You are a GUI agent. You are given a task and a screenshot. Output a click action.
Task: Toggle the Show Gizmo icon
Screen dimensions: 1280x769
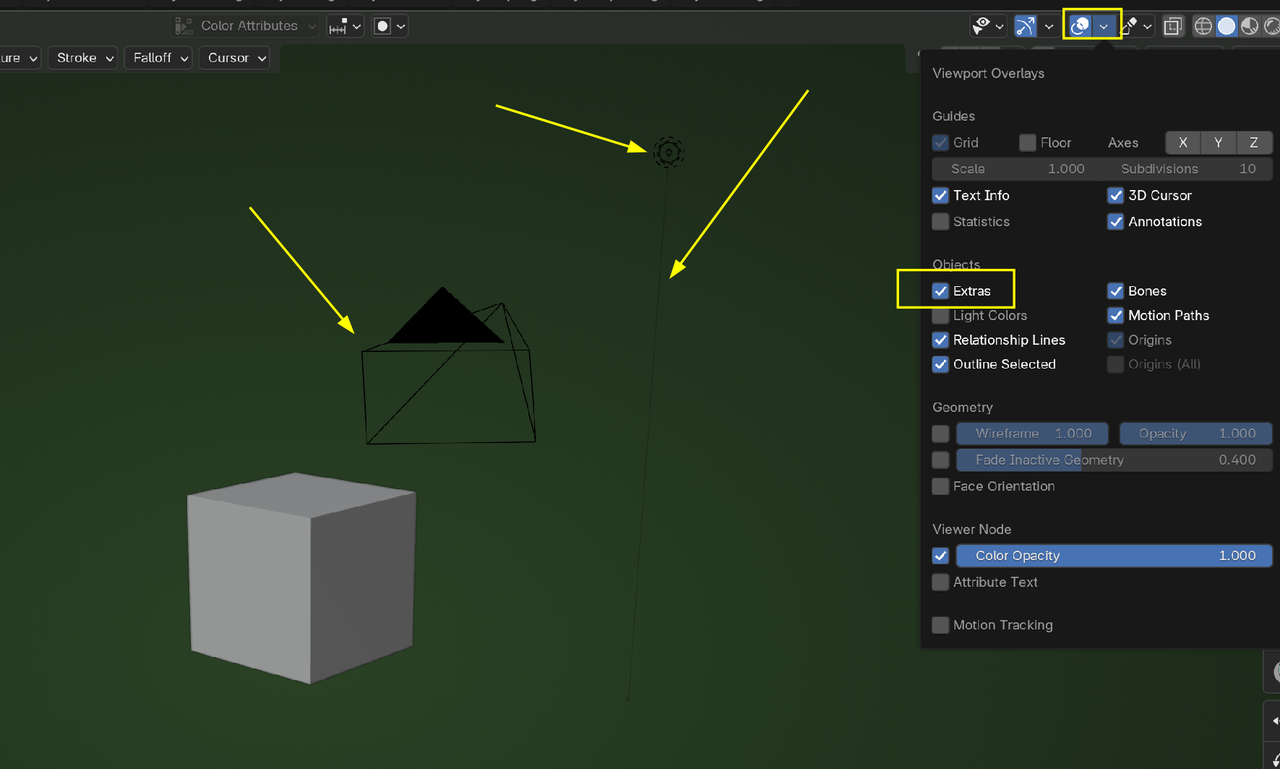coord(1025,26)
